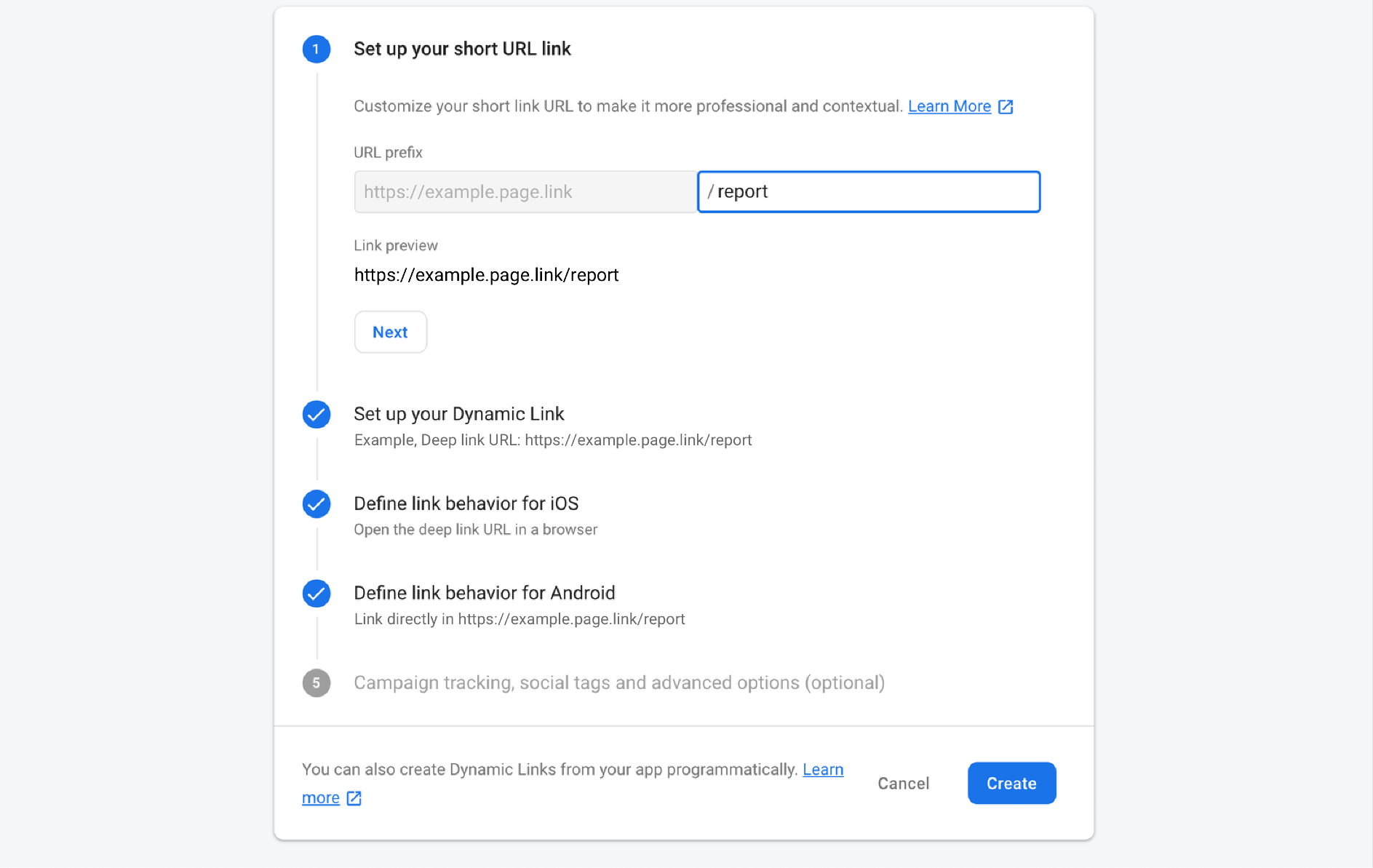Click the disabled https://example.page.link domain field
Image resolution: width=1373 pixels, height=868 pixels.
[x=525, y=192]
